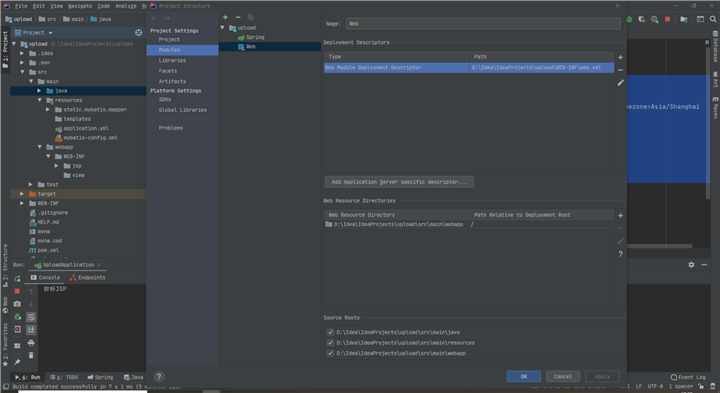The image size is (720, 393).
Task: Click scroll-from-source target icon in Project panel
Action: 138,33
